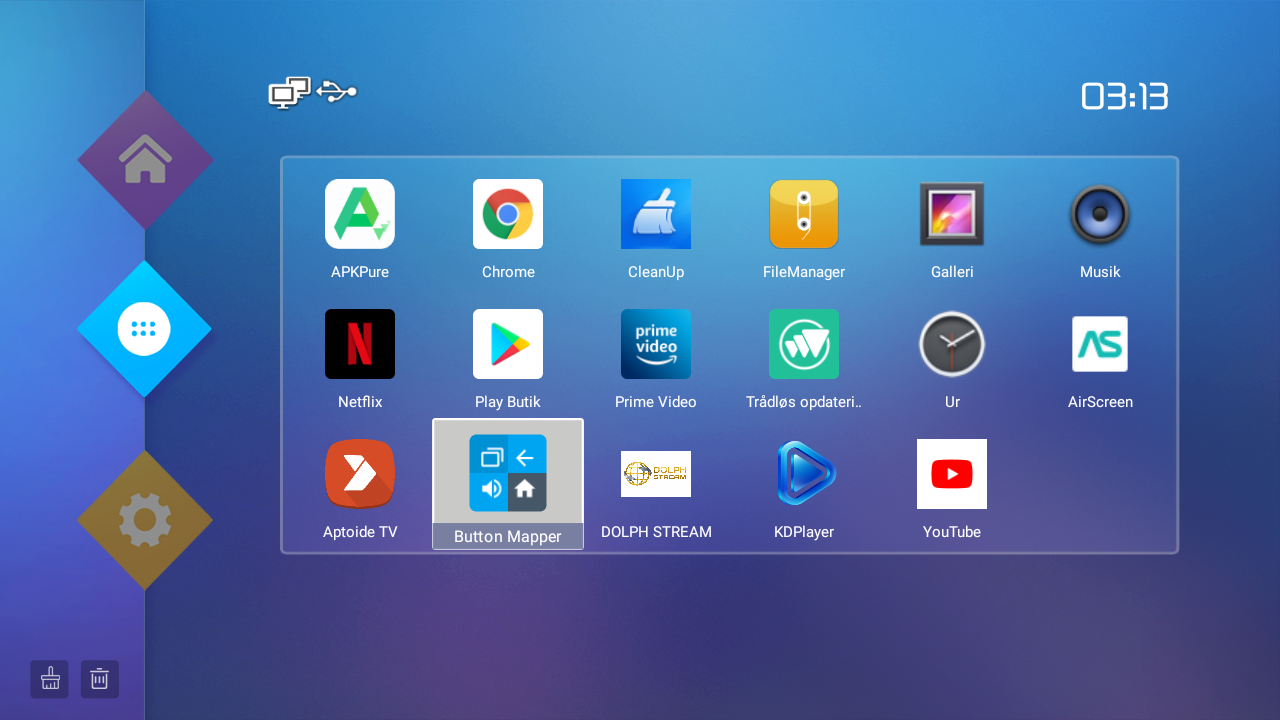The width and height of the screenshot is (1280, 720).
Task: Open the Galleri app
Action: pos(952,214)
